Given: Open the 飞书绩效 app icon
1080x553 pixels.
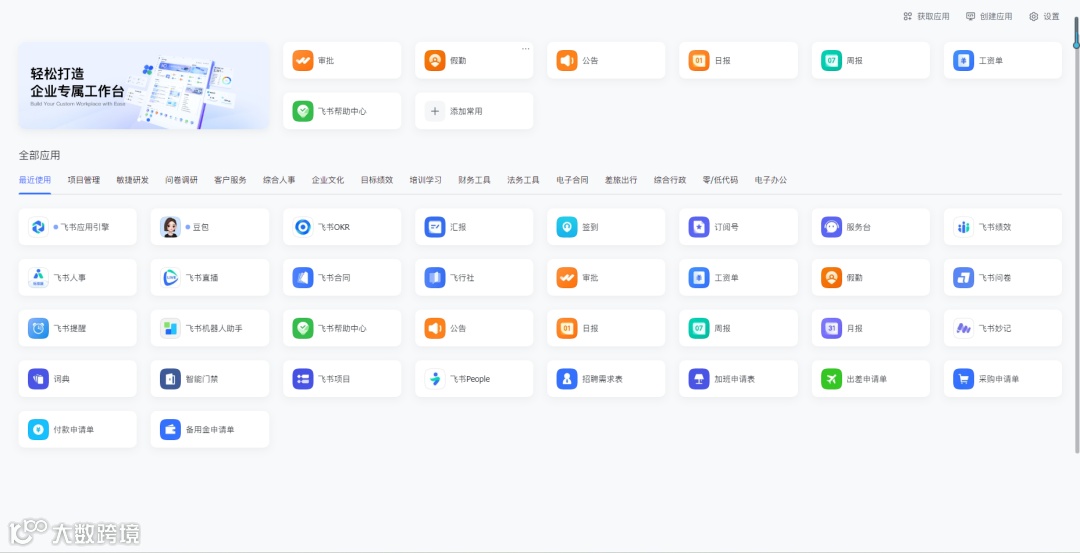Looking at the screenshot, I should click(x=964, y=227).
